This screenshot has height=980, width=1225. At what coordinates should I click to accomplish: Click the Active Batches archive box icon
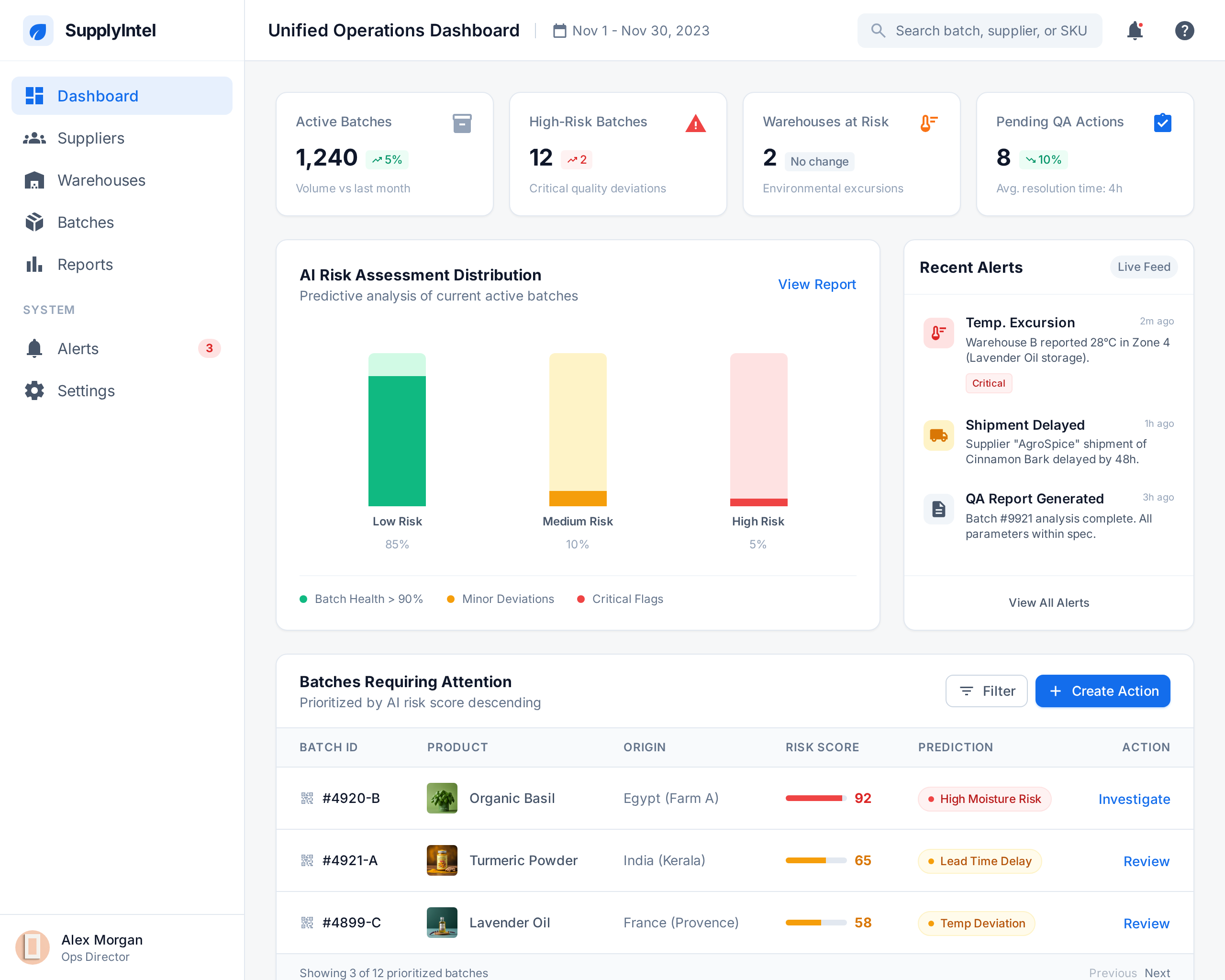click(x=462, y=123)
